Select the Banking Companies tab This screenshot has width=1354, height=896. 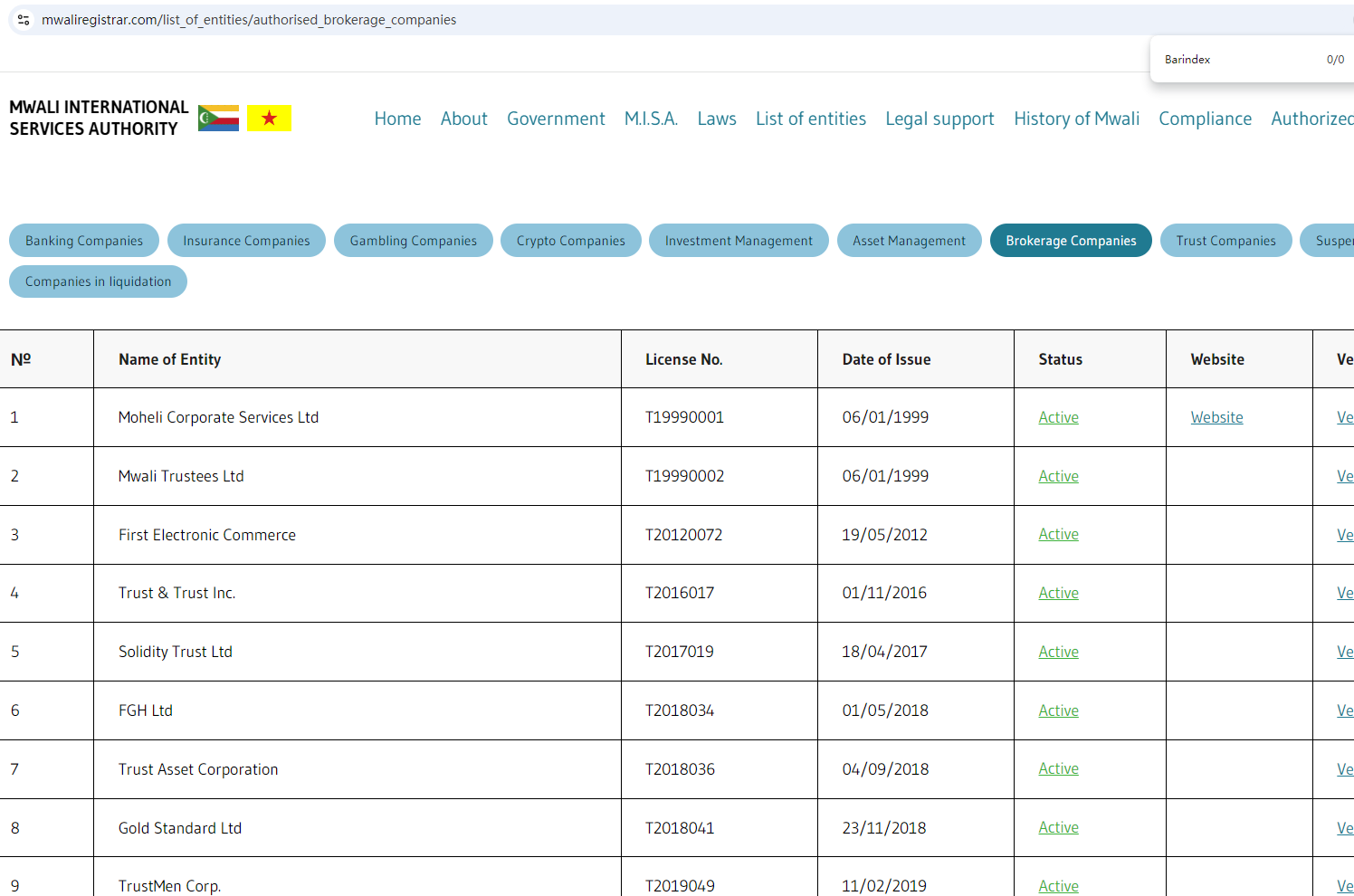click(84, 241)
